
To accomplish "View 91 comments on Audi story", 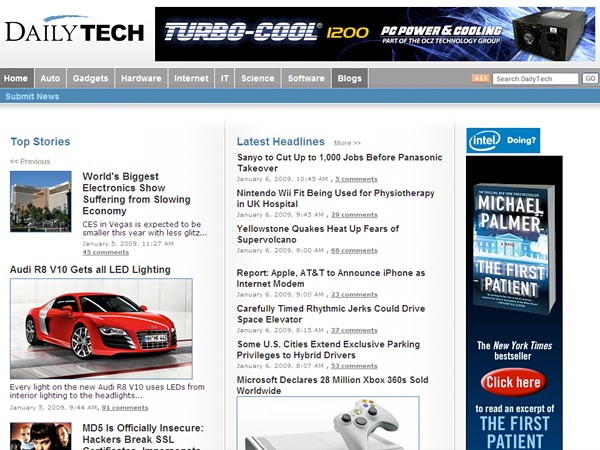I will 125,408.
